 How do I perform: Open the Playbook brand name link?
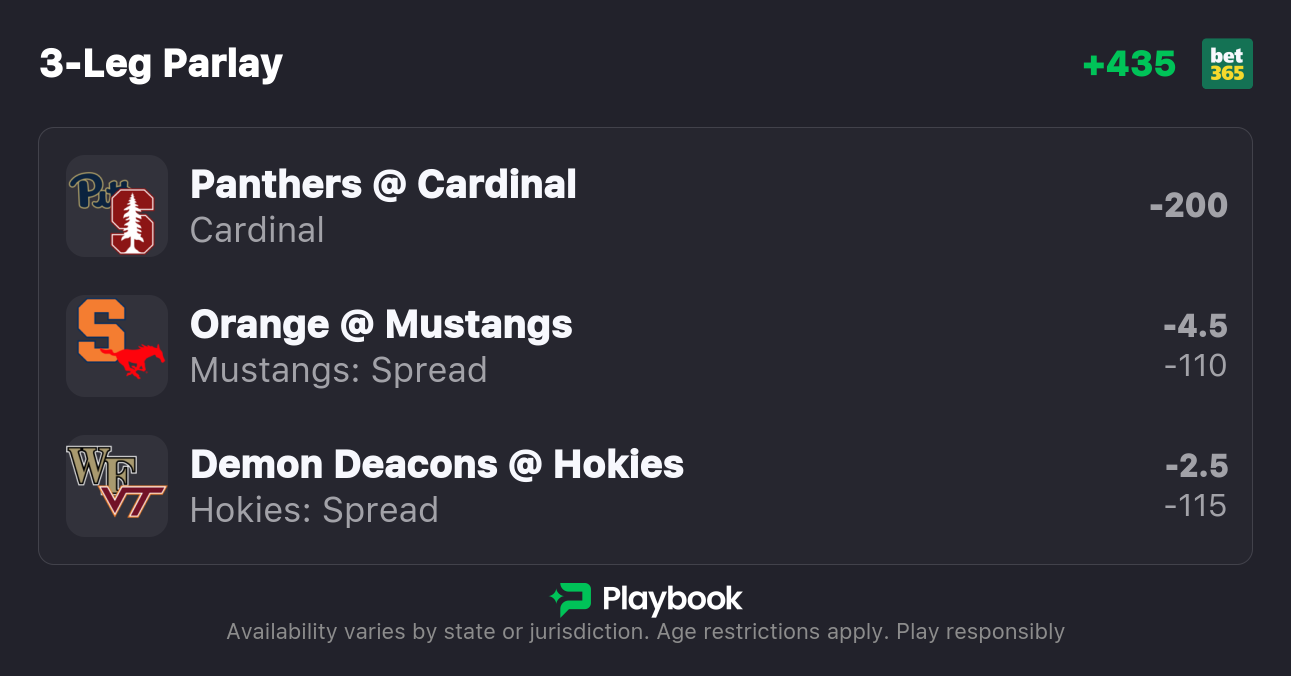pos(672,599)
